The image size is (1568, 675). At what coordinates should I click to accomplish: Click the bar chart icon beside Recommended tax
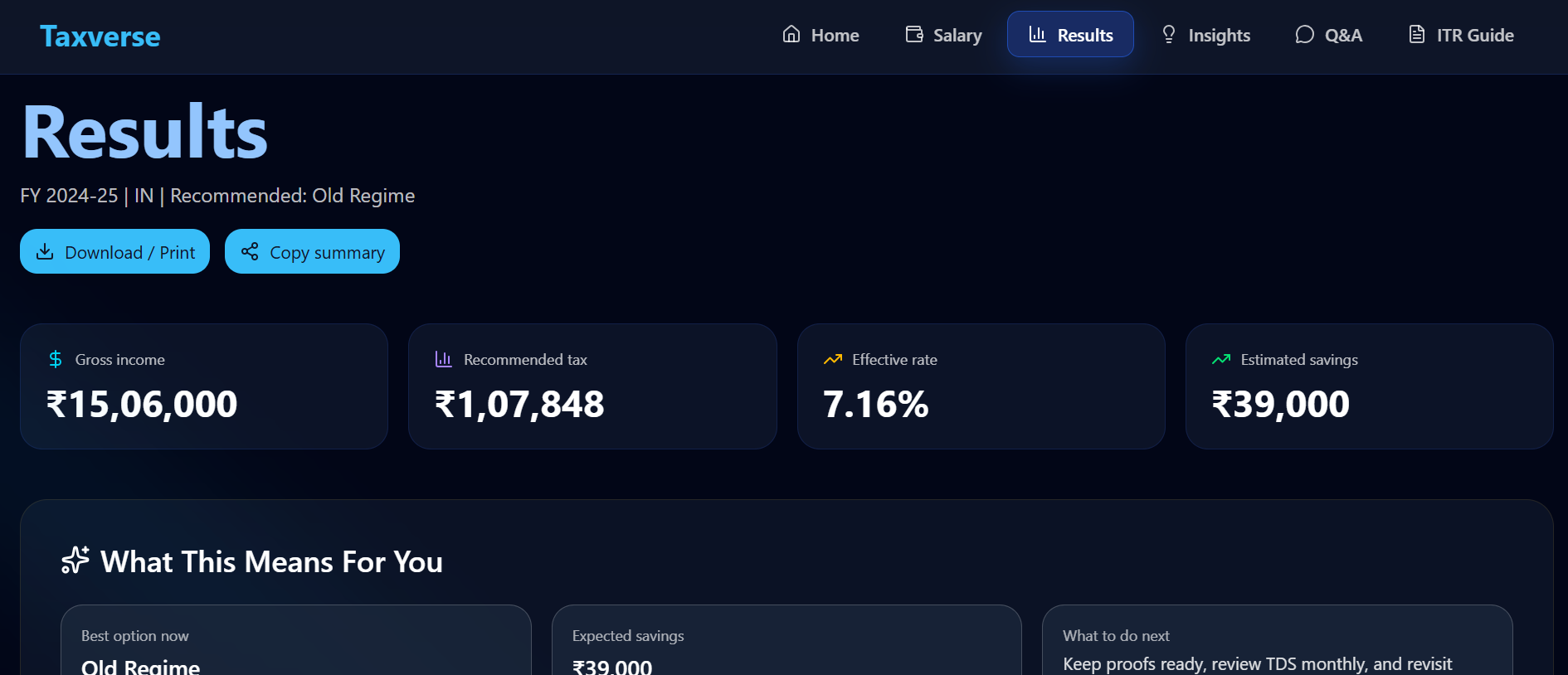tap(444, 359)
